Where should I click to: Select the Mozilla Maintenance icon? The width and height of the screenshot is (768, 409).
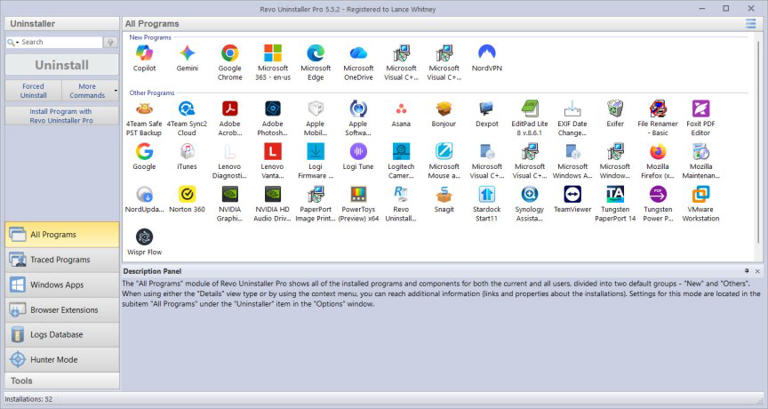pyautogui.click(x=701, y=151)
